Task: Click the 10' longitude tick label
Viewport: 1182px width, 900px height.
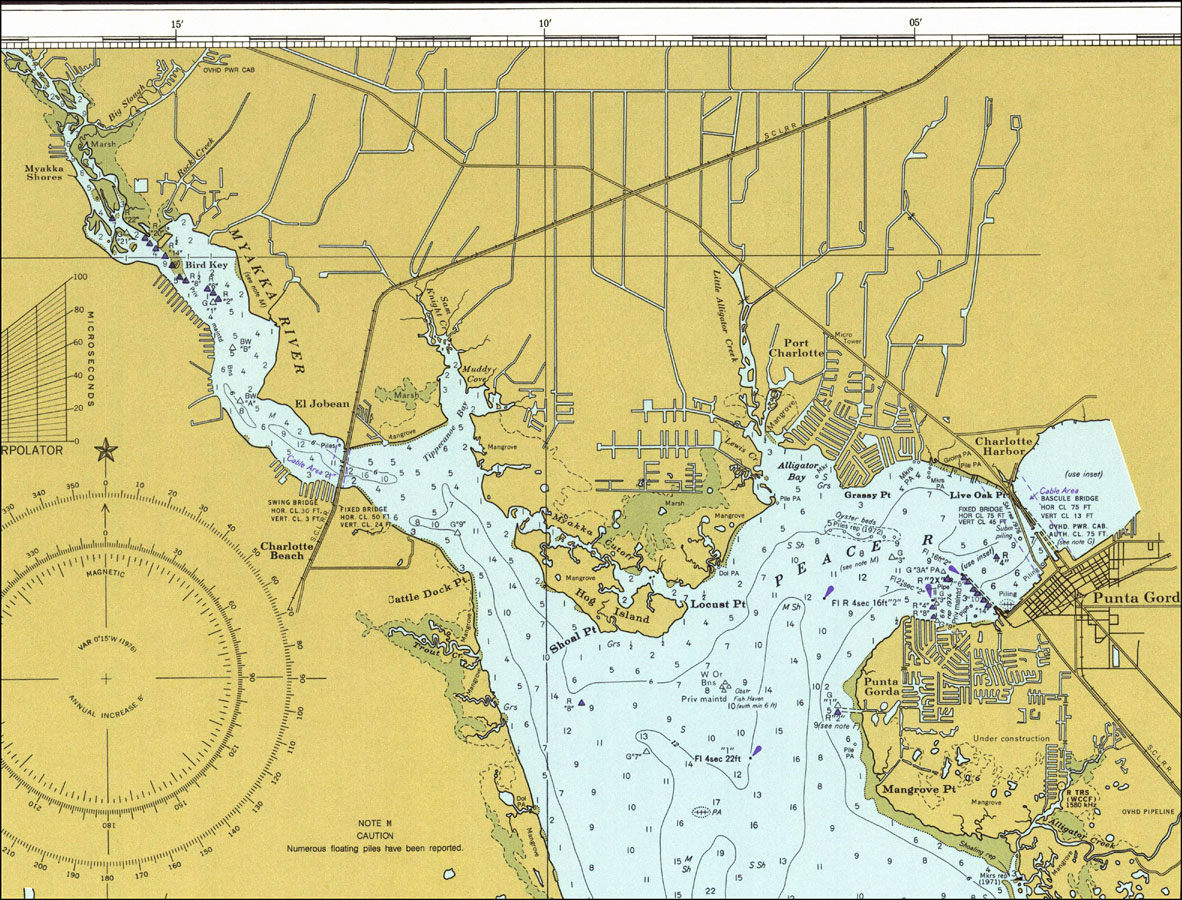Action: tap(544, 23)
